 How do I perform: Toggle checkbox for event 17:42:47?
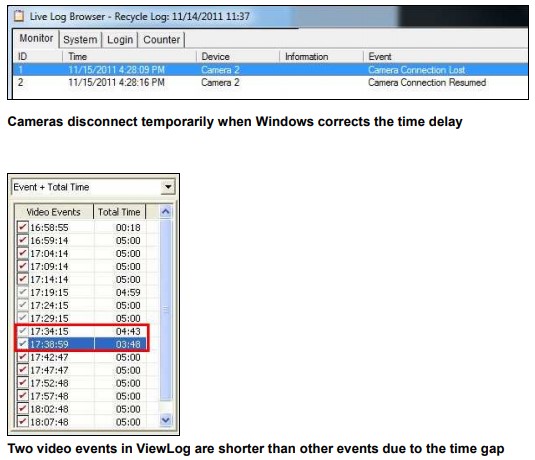23,357
